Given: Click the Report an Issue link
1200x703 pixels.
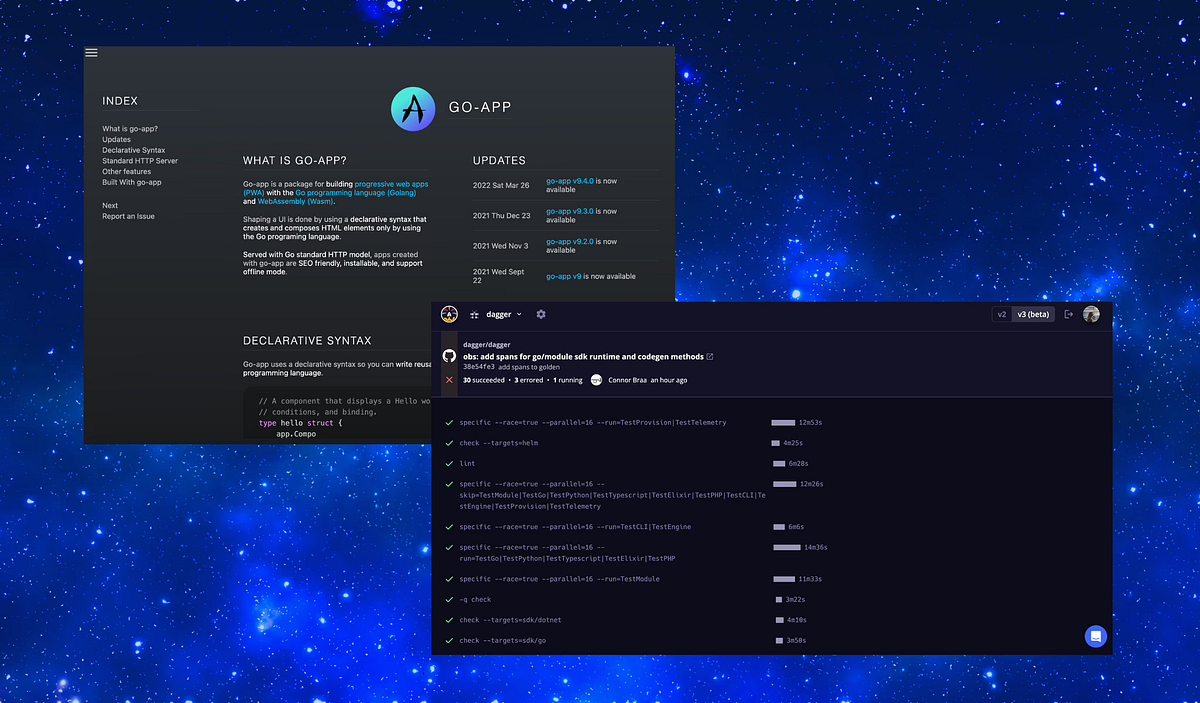Looking at the screenshot, I should click(x=127, y=216).
